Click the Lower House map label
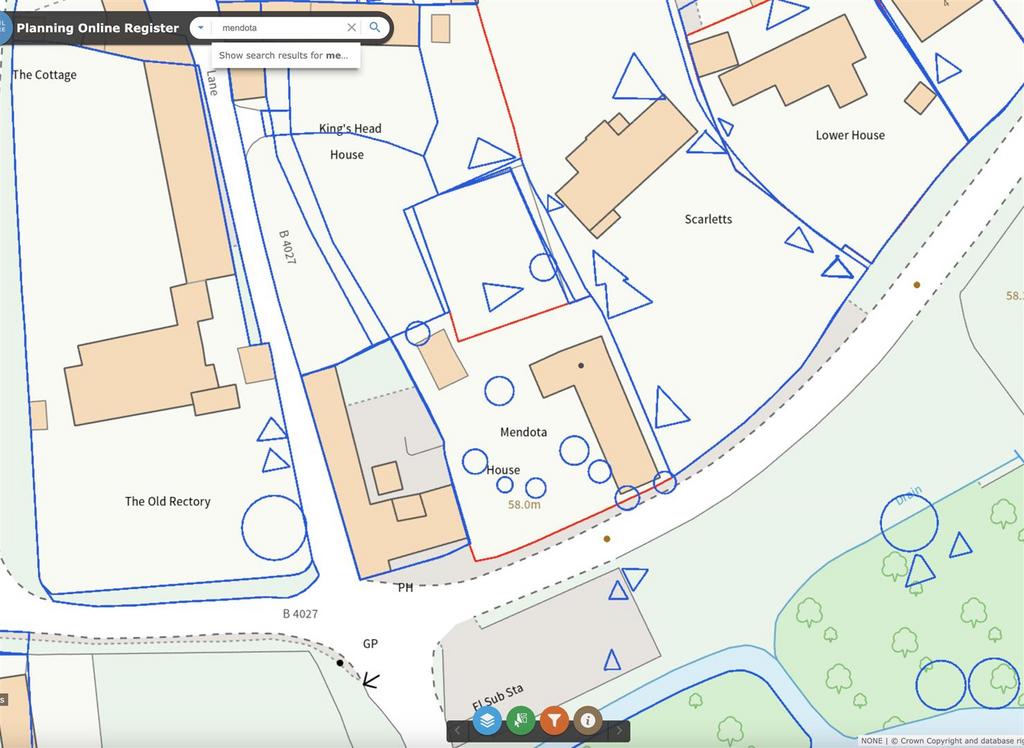The width and height of the screenshot is (1024, 748). [850, 135]
